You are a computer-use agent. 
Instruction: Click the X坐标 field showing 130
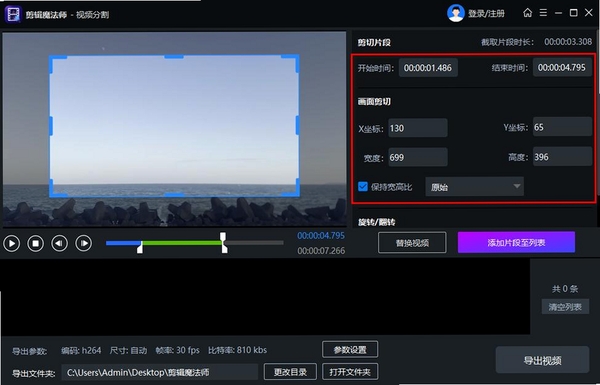tap(418, 128)
